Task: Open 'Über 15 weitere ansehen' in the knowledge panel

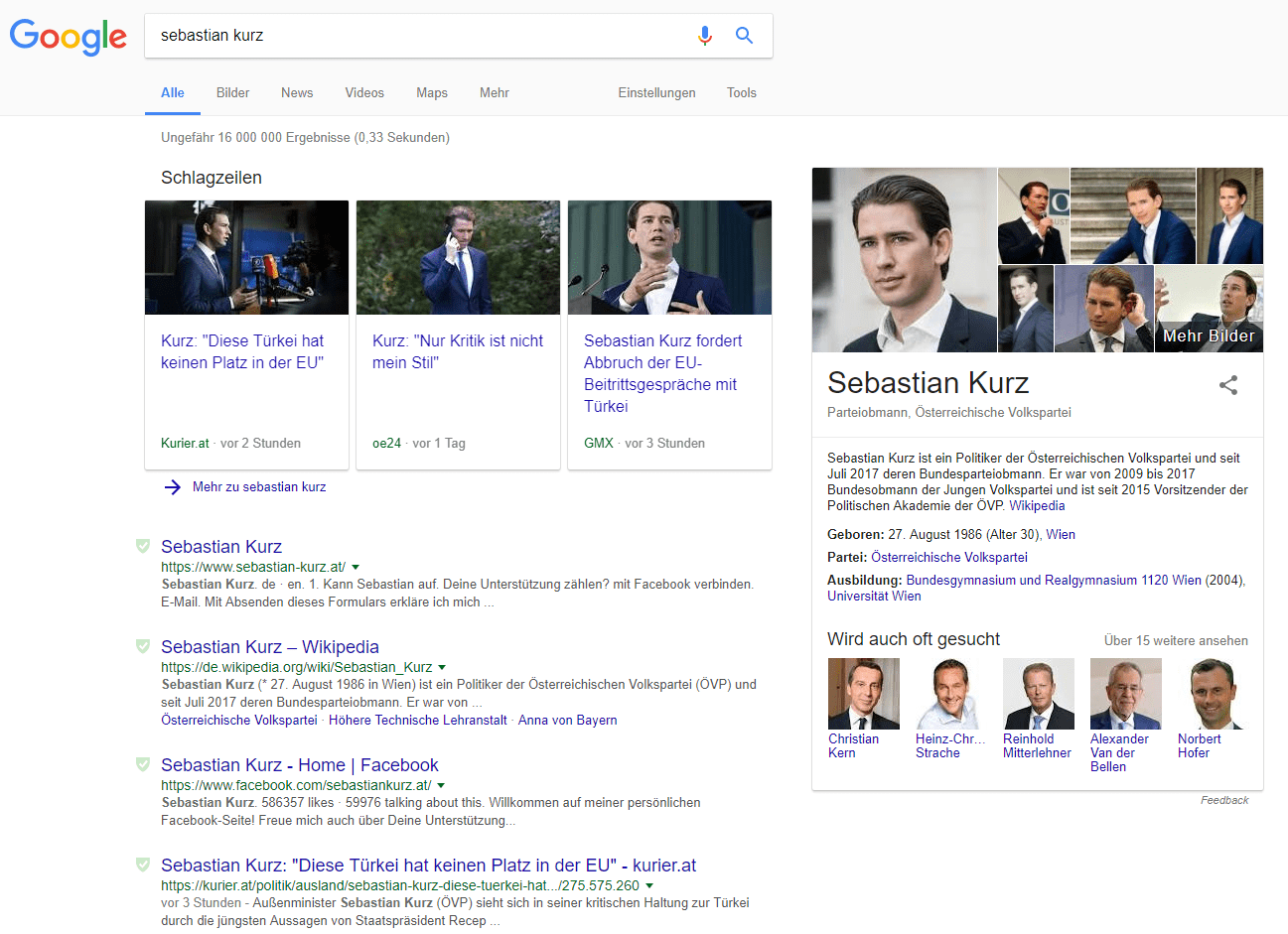Action: [x=1175, y=640]
